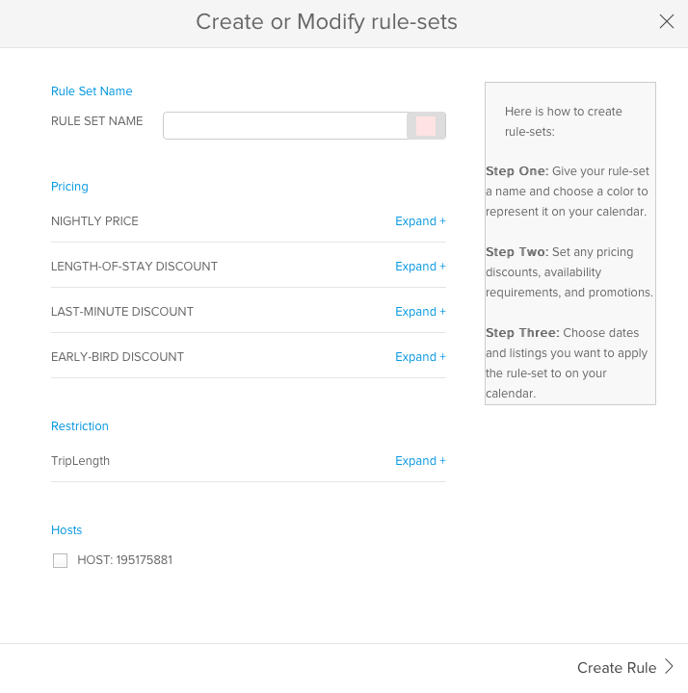
Task: Select the LENGTH-OF-STAY DISCOUNT row label
Action: (134, 267)
